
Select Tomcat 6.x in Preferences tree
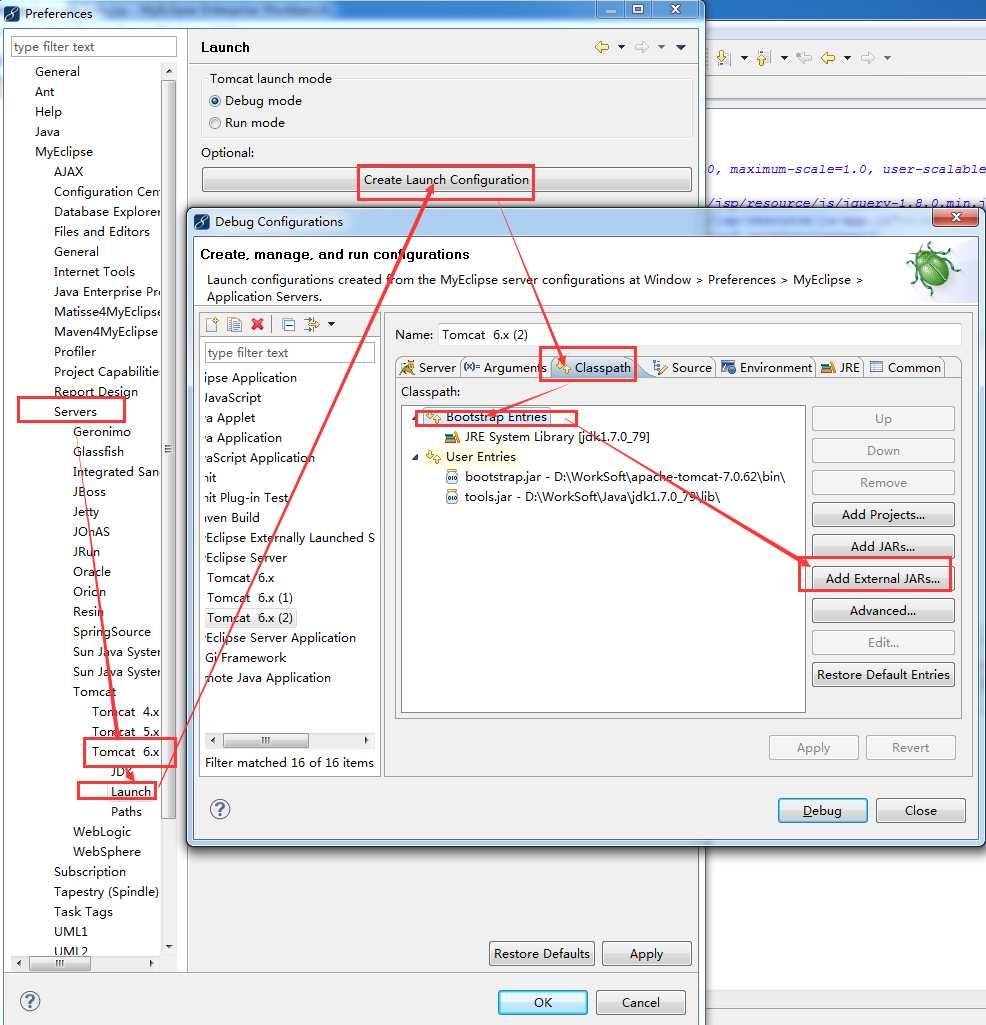click(x=126, y=752)
